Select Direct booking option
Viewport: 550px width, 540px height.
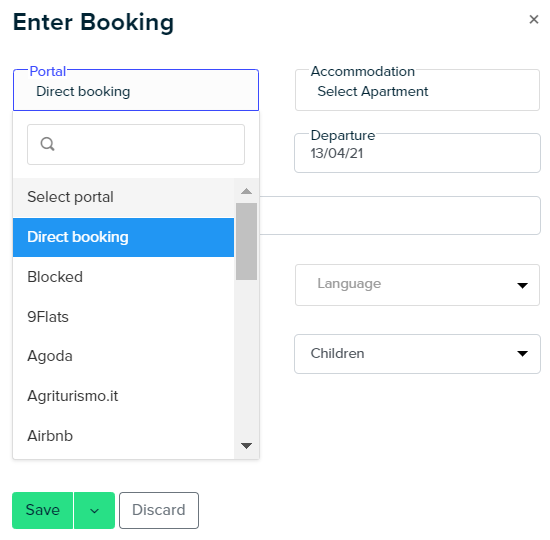click(123, 237)
